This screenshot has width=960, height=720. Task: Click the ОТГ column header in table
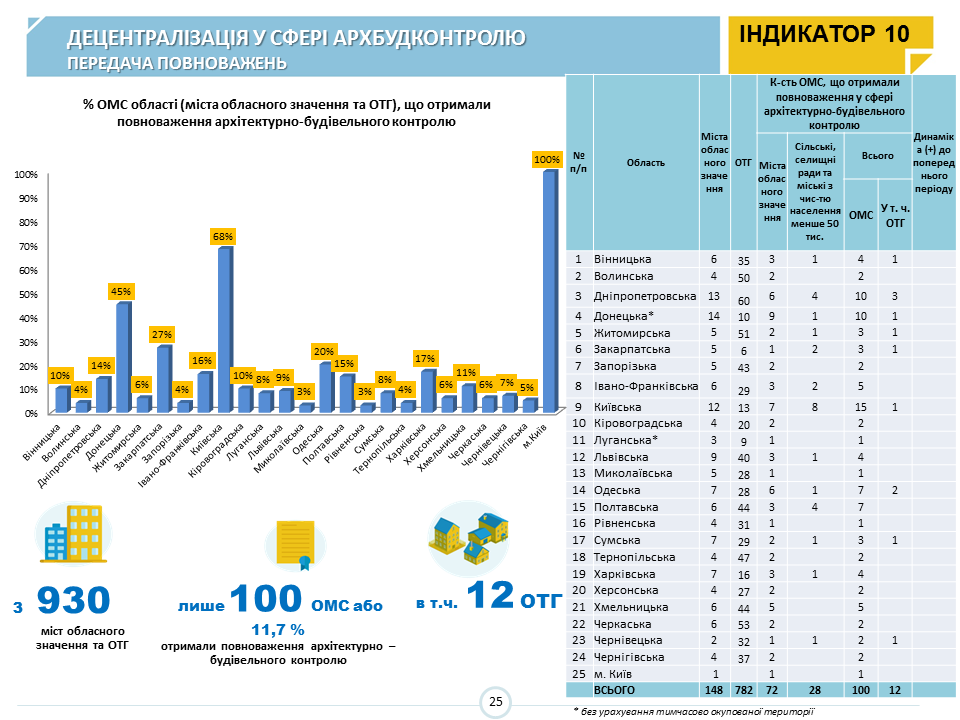(743, 161)
